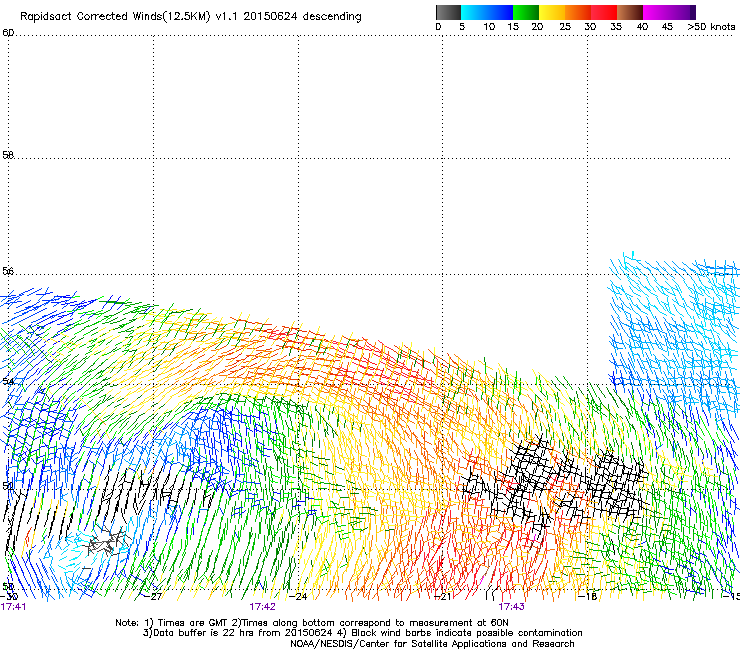Viewport: 740px width, 650px height.
Task: Click the NOAA/NESDIS credit line
Action: point(432,644)
